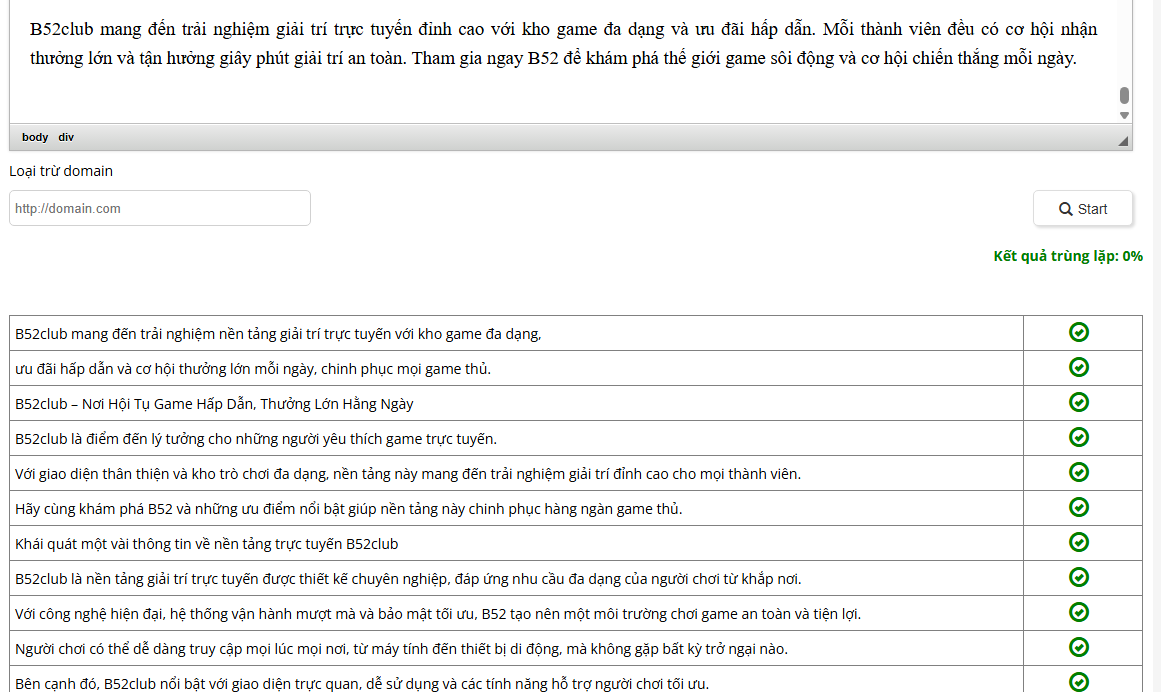This screenshot has width=1161, height=692.
Task: Click check icon for 'Khái quát một vài' row
Action: [x=1079, y=542]
